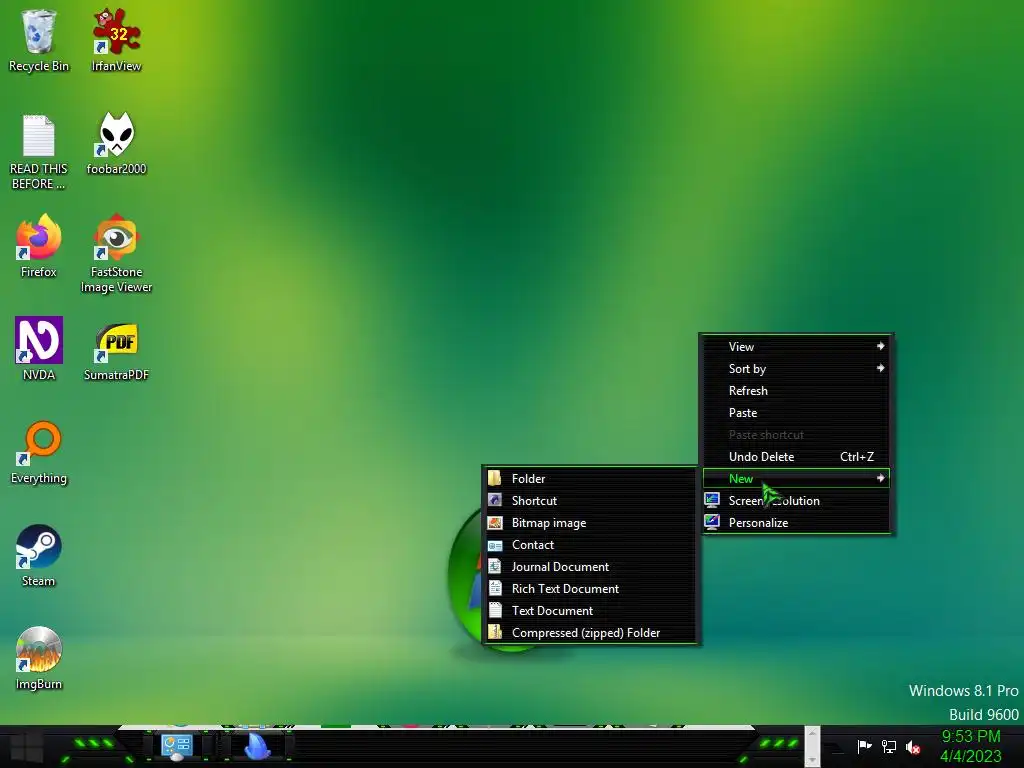Create a new Text Document
Image resolution: width=1024 pixels, height=768 pixels.
591,611
